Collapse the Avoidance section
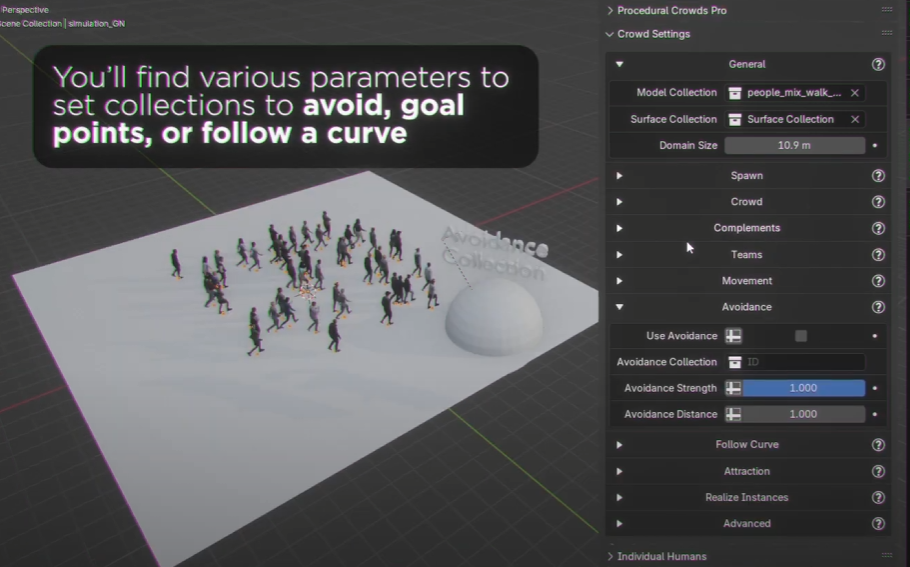Image resolution: width=910 pixels, height=567 pixels. click(746, 307)
